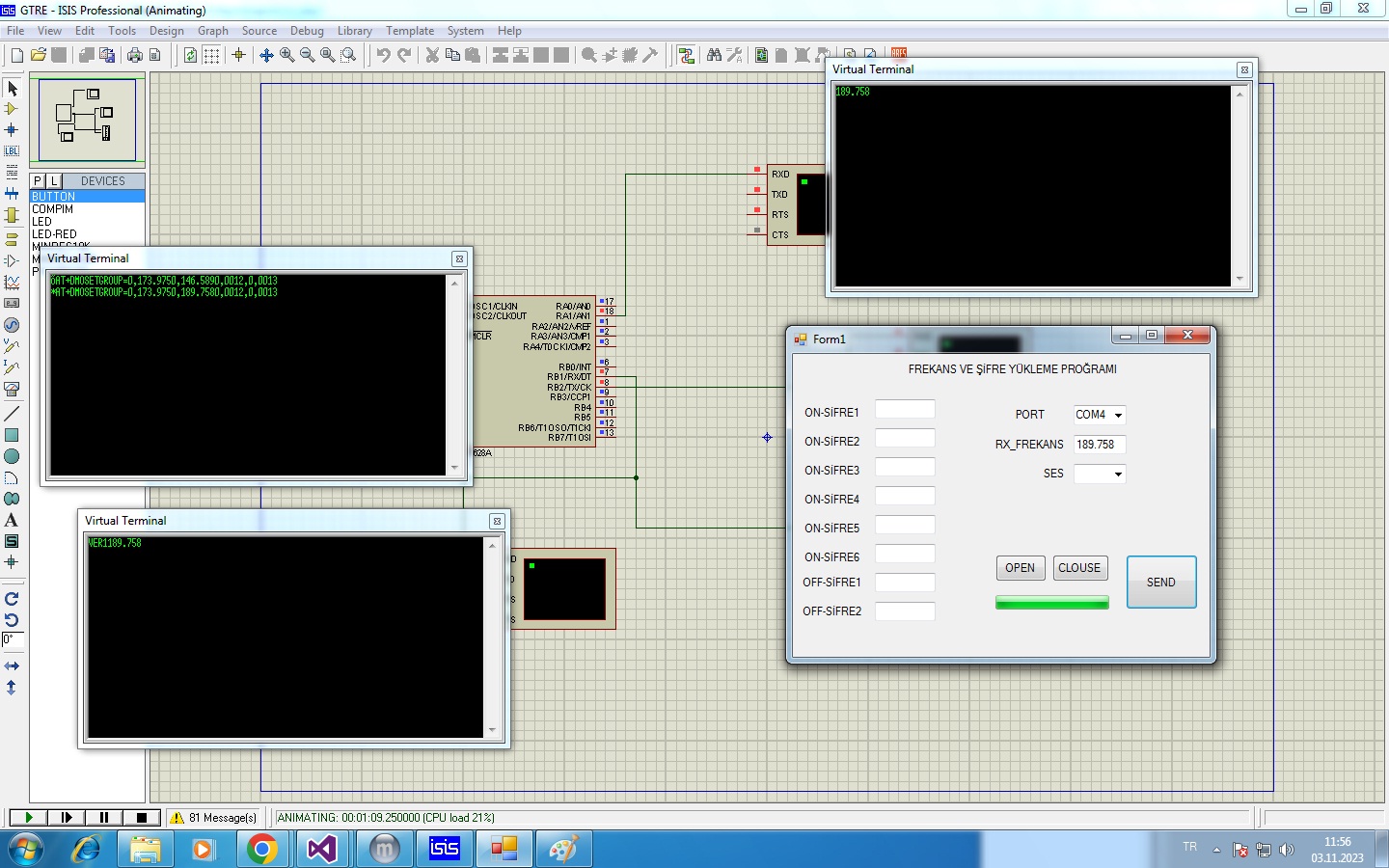This screenshot has height=868, width=1389.
Task: Click the New Design toolbar icon
Action: (x=17, y=55)
